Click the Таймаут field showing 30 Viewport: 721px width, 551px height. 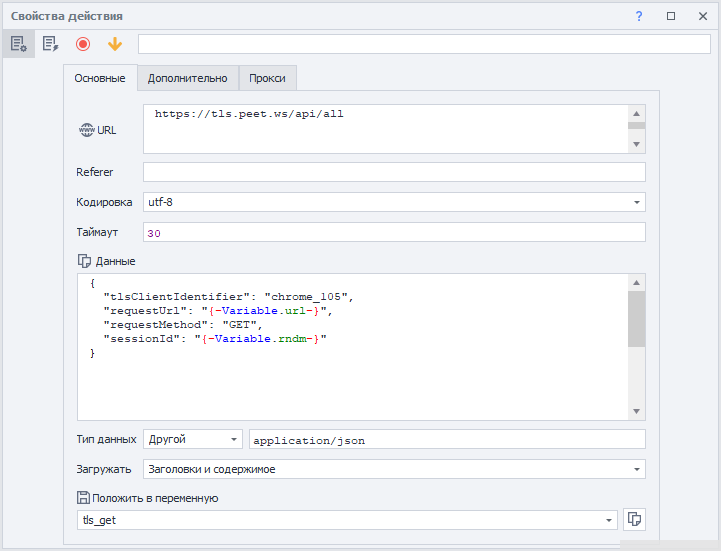[394, 233]
